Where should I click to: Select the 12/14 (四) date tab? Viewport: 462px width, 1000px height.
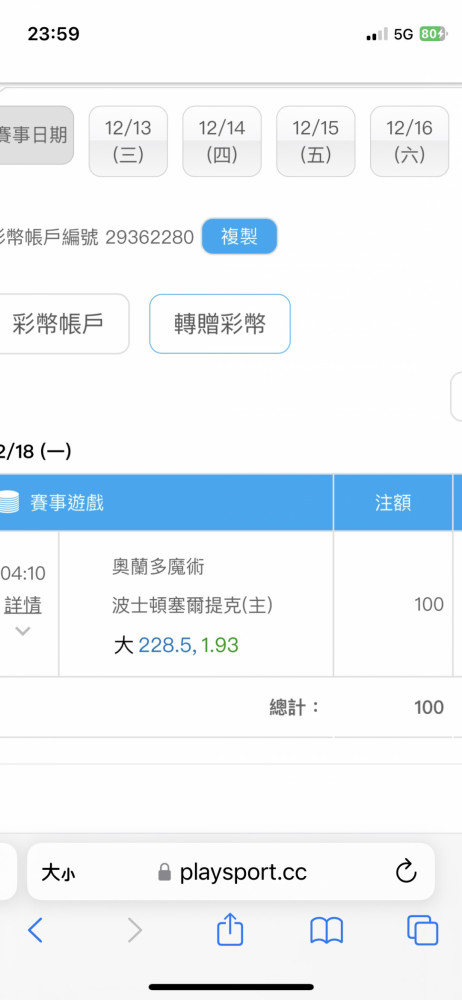pyautogui.click(x=222, y=141)
